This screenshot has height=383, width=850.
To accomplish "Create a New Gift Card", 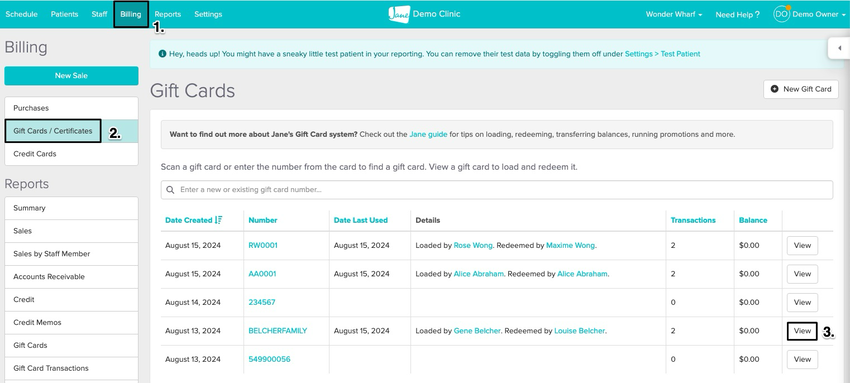I will tap(801, 89).
